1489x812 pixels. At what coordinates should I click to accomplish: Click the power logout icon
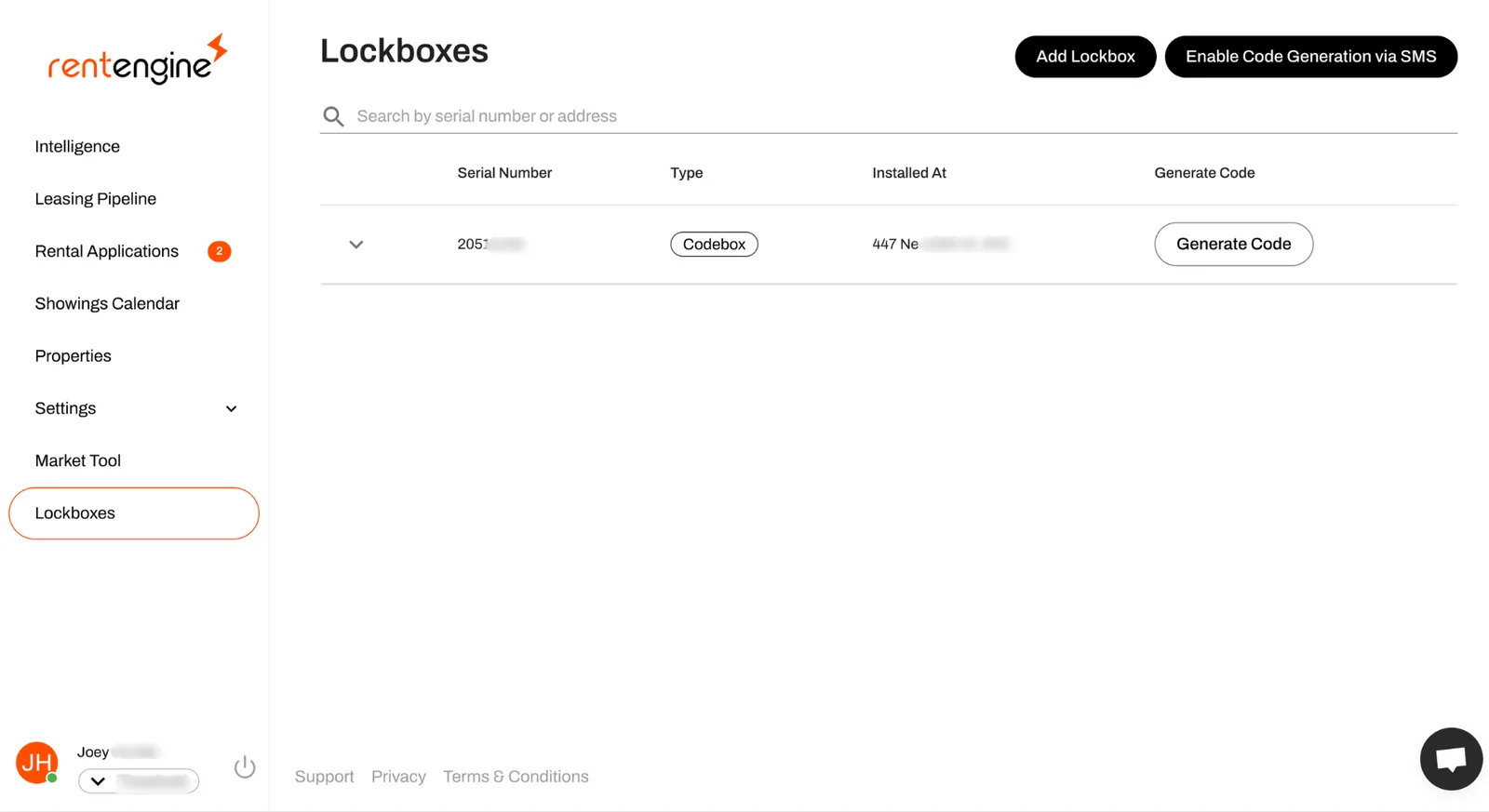(244, 766)
